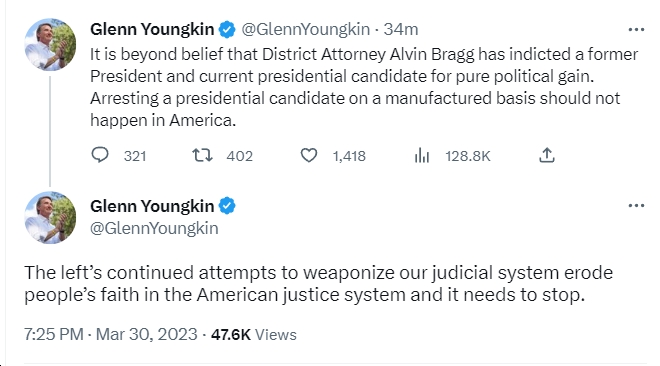Screen dimensions: 660x366
Task: Open more options on the first tweet
Action: (636, 29)
